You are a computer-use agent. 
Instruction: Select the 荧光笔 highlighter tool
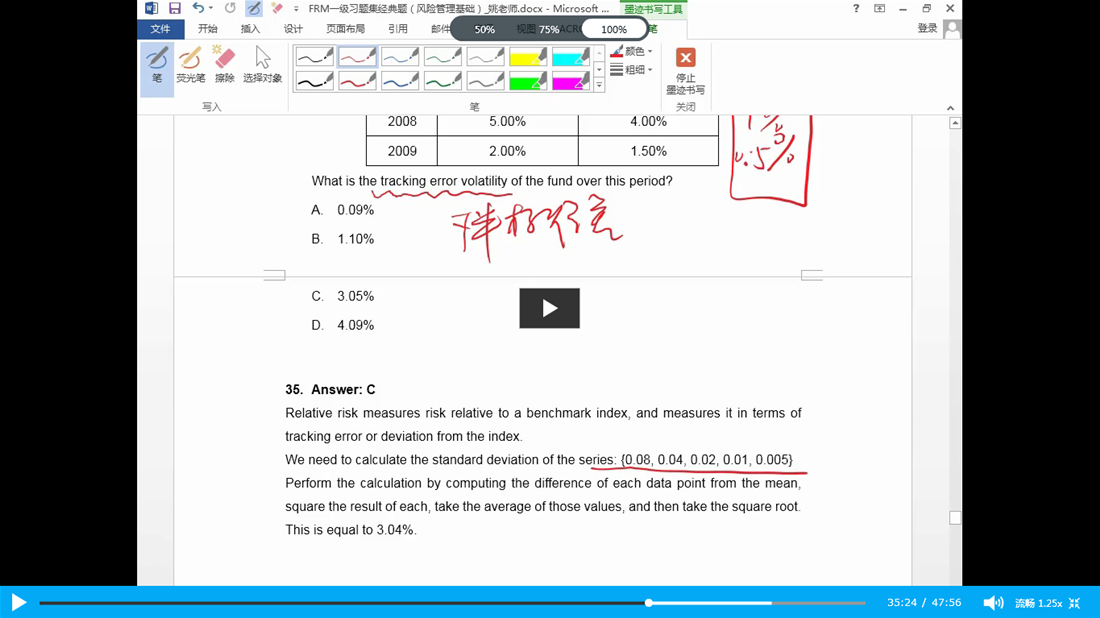pos(191,65)
